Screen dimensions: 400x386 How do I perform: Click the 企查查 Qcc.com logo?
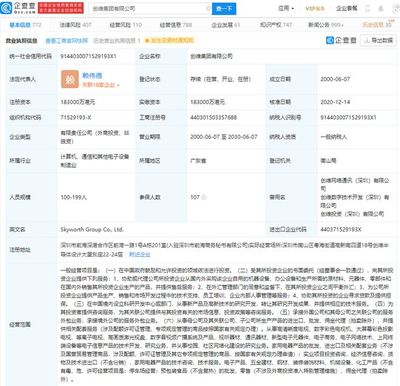(x=18, y=8)
